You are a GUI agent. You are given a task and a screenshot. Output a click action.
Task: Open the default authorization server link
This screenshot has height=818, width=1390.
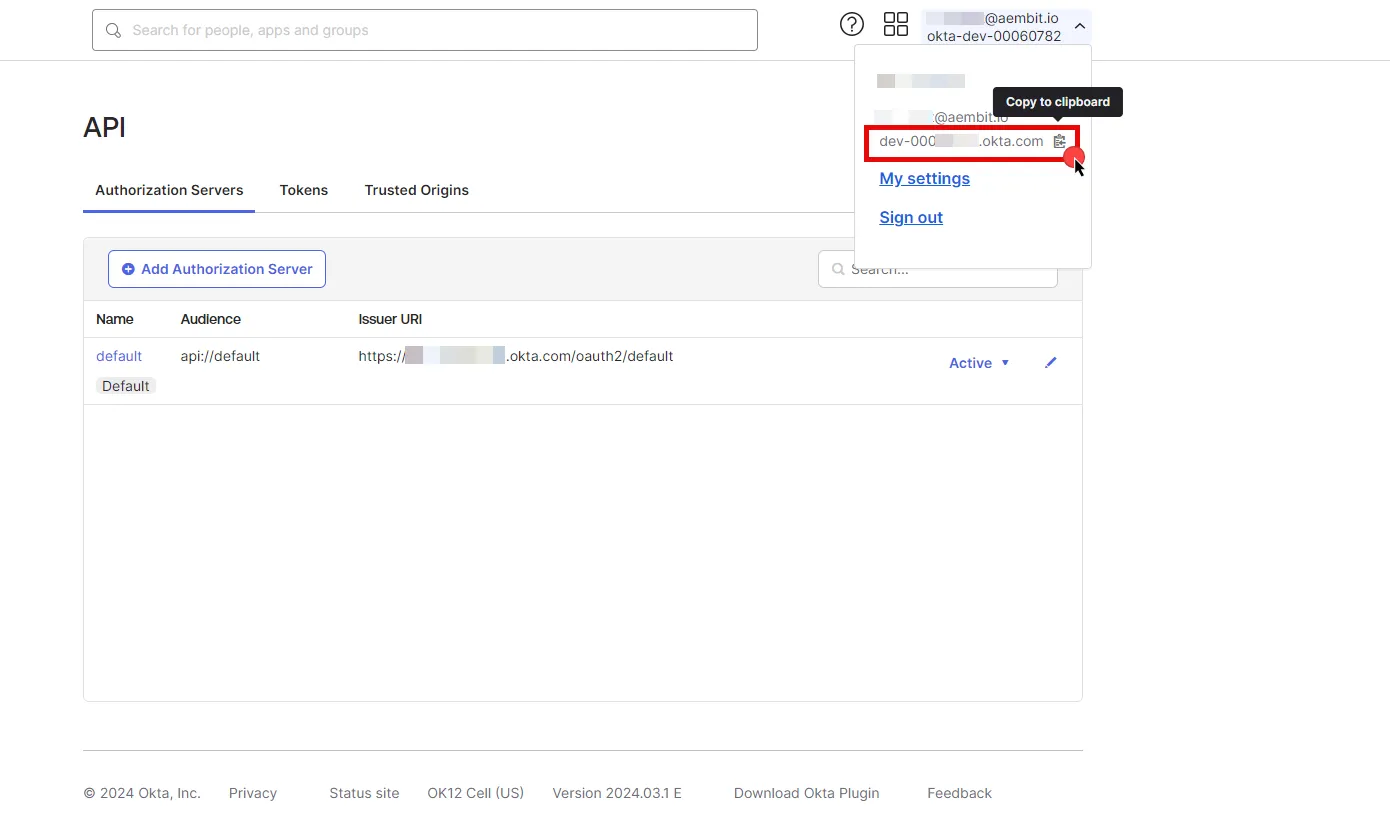(x=118, y=355)
